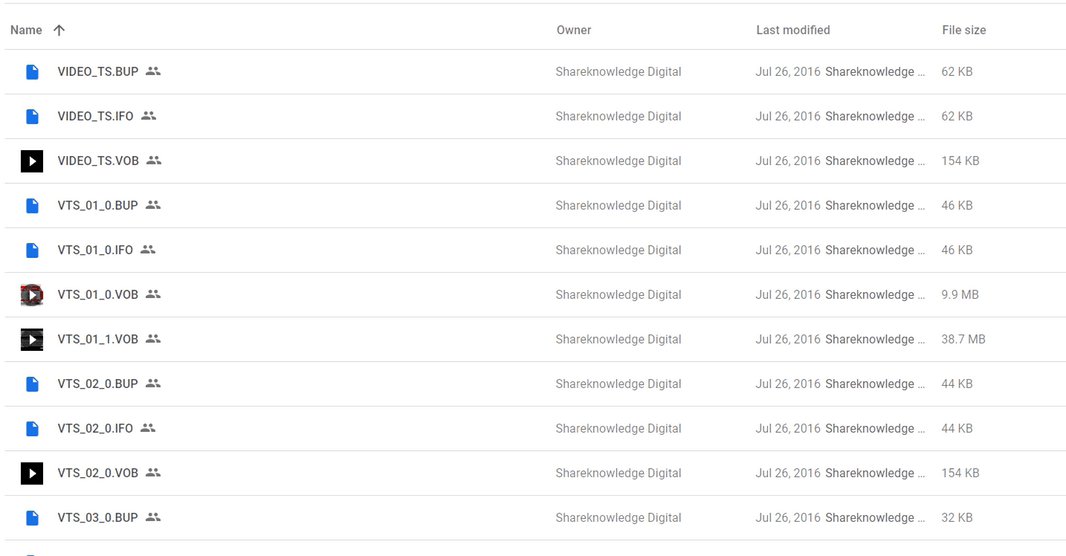Click the Last modified column header
Viewport: 1066px width, 556px height.
pyautogui.click(x=793, y=30)
